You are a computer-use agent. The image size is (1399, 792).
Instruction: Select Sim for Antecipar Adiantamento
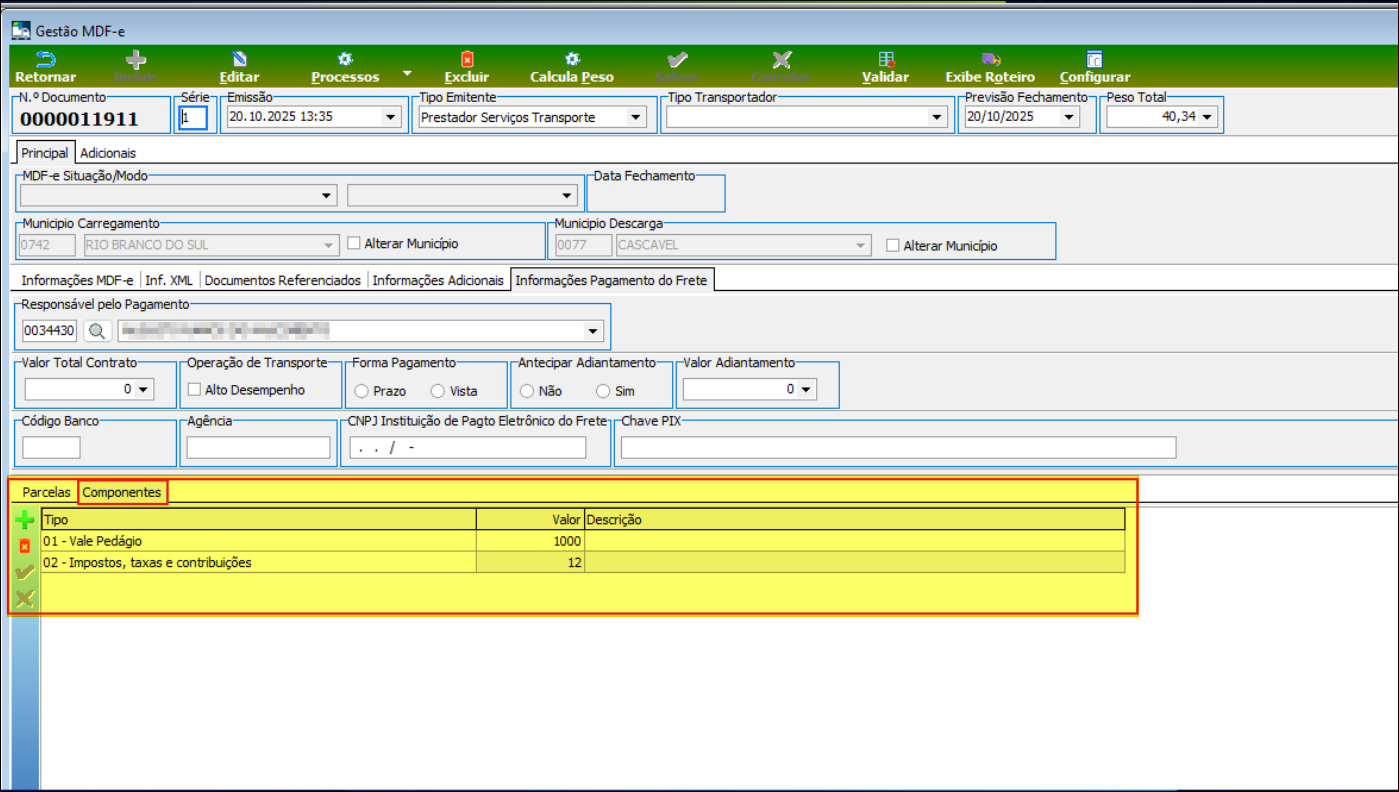coord(602,391)
